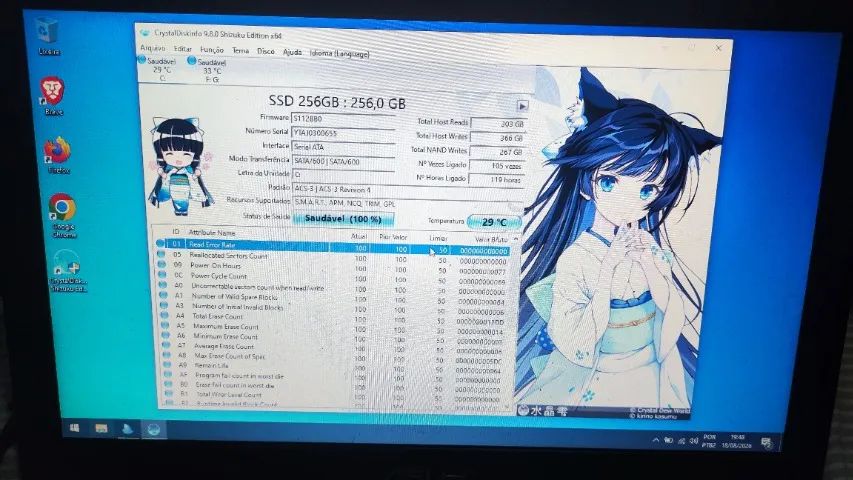
Task: Click the taskbar app next to File Explorer
Action: 127,429
